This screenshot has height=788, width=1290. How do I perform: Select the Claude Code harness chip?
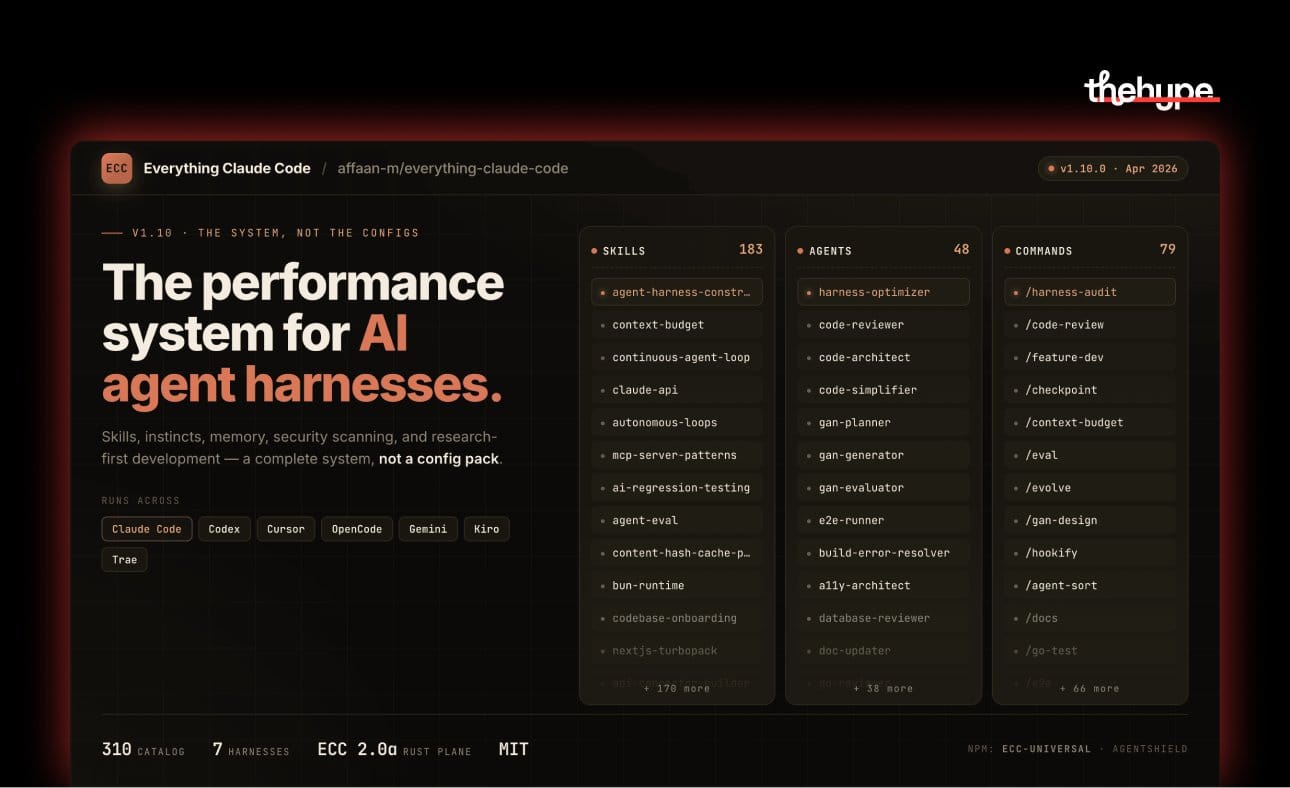pyautogui.click(x=147, y=529)
